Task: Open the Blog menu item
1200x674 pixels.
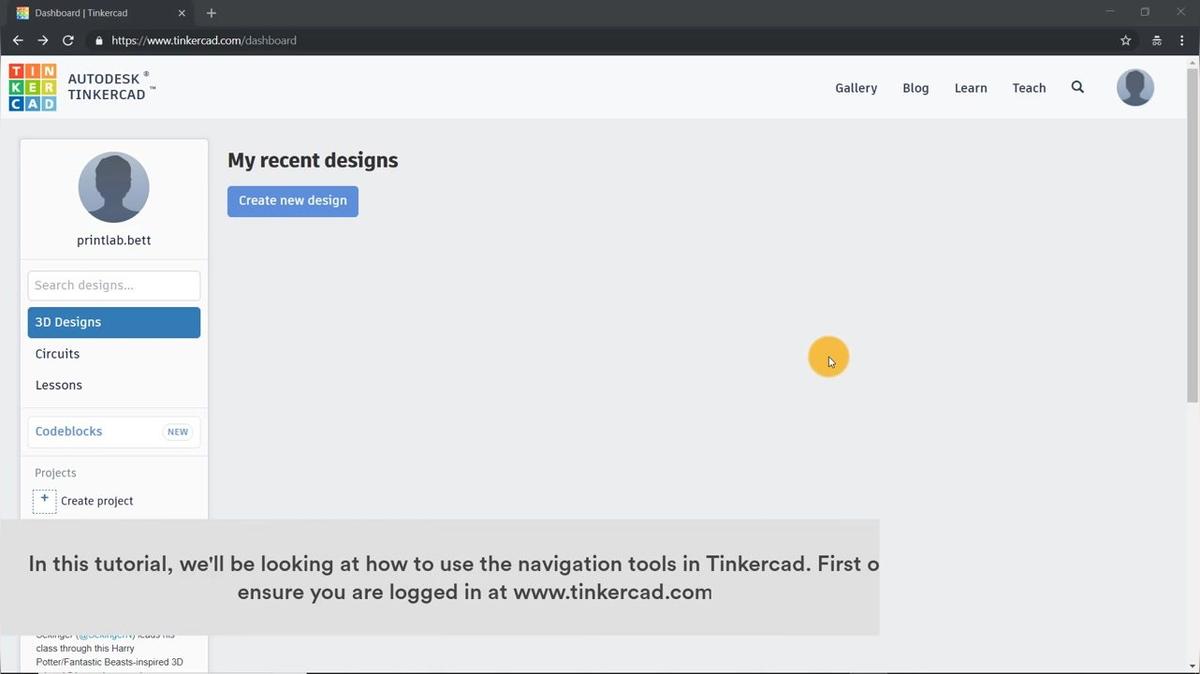Action: click(x=915, y=88)
